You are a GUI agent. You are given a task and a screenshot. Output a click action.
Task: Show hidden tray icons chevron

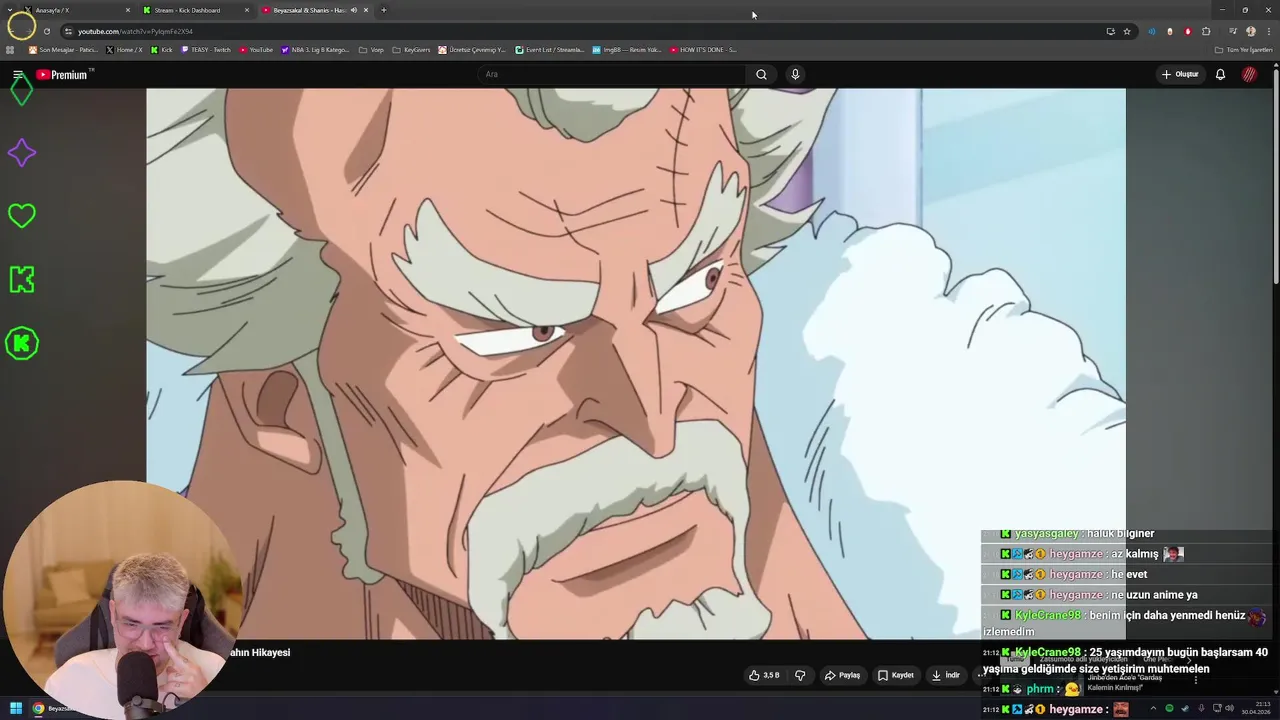pos(1153,708)
